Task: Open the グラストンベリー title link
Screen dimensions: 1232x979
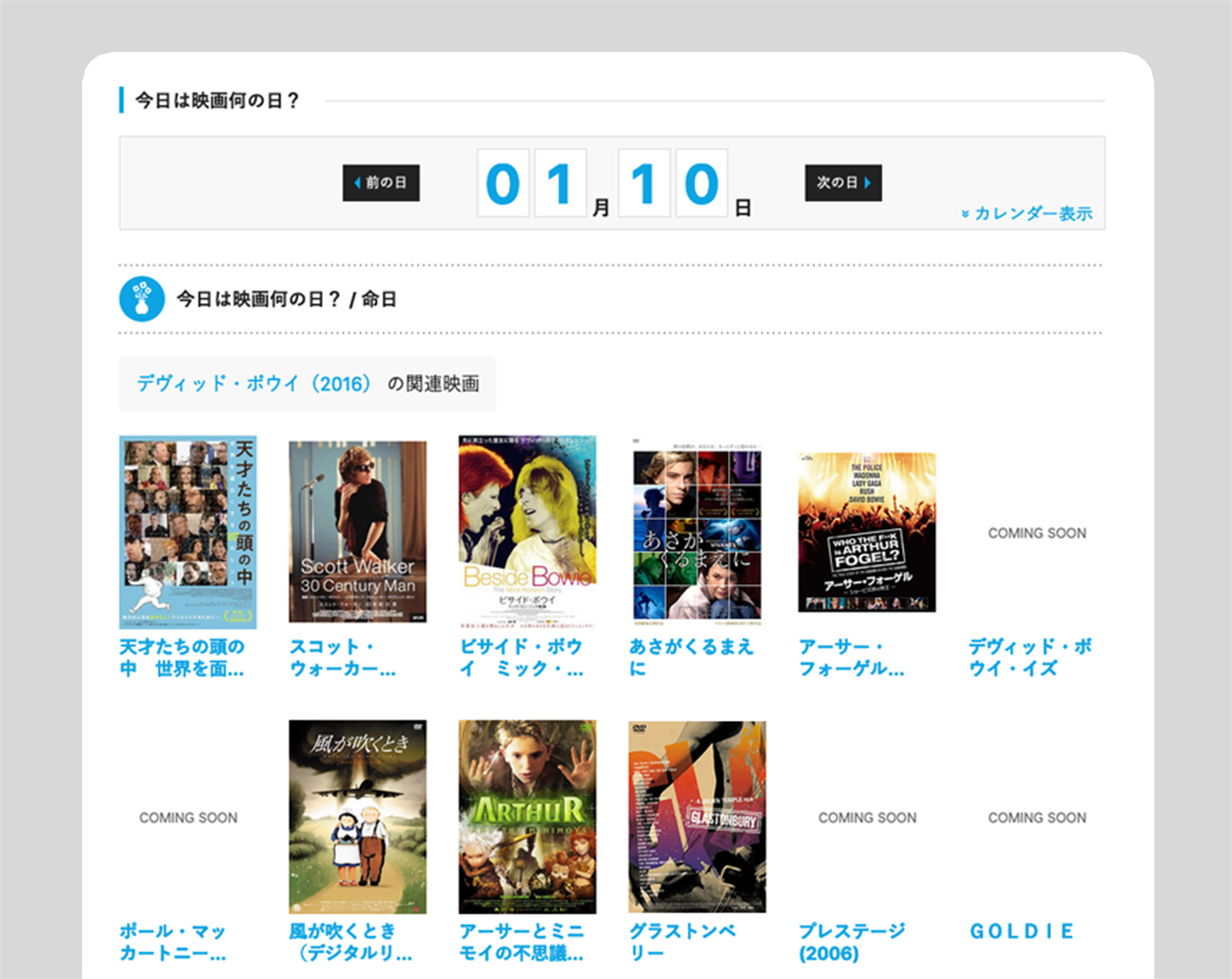Action: click(682, 942)
